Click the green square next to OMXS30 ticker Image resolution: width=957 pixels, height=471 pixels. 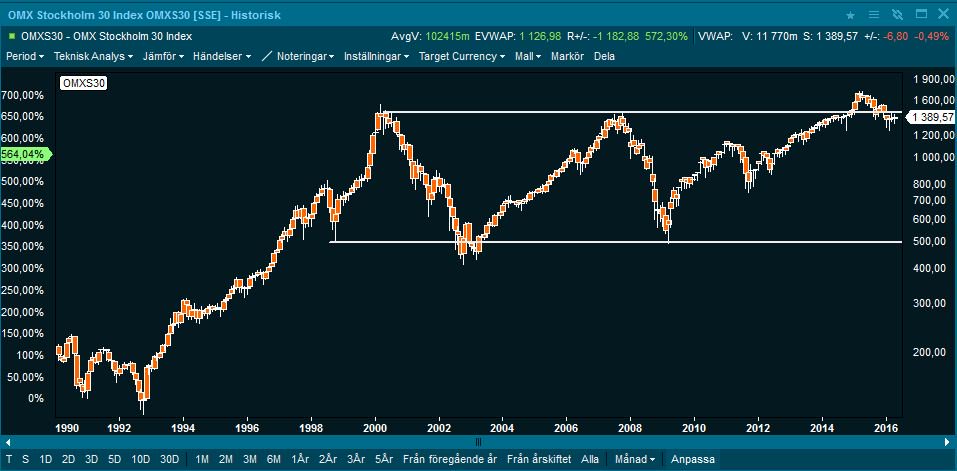click(x=12, y=36)
